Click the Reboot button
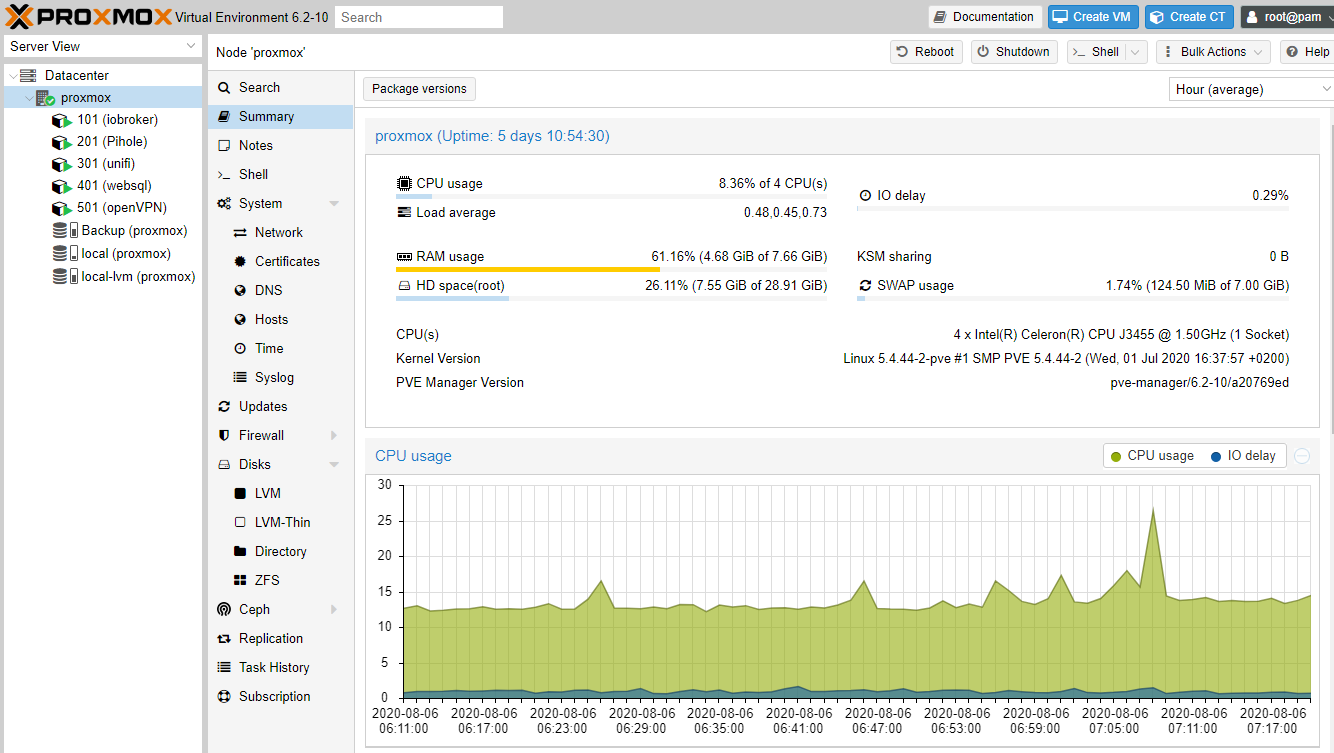 (x=926, y=52)
